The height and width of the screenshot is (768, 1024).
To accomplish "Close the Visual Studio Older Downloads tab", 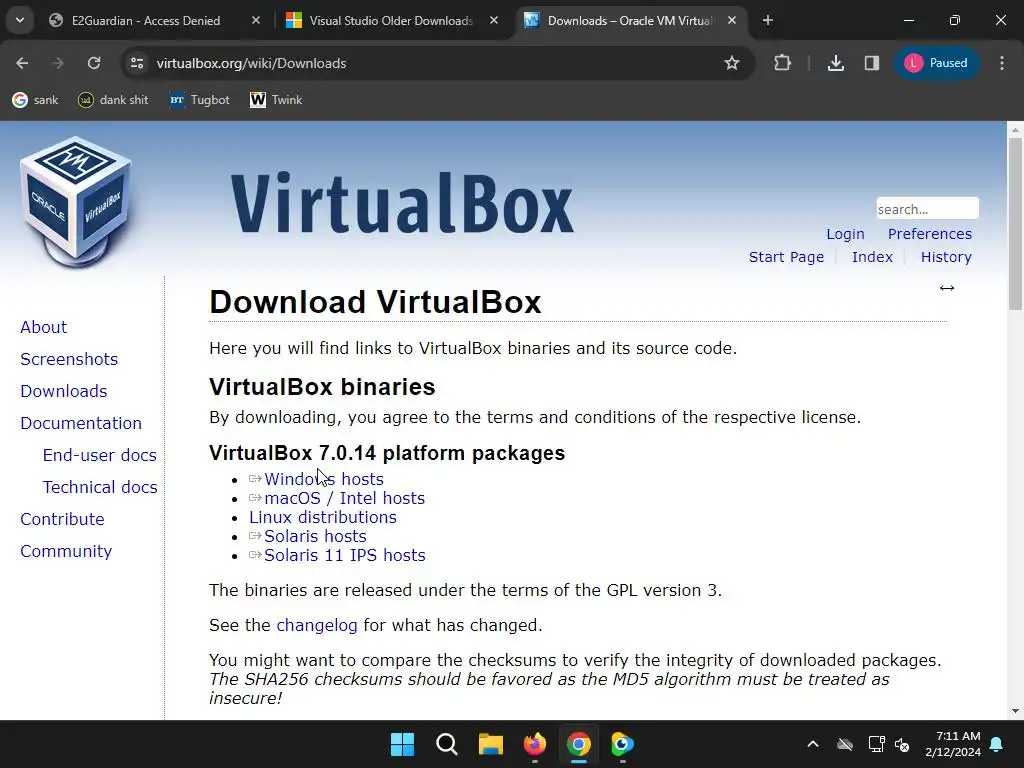I will (x=494, y=21).
